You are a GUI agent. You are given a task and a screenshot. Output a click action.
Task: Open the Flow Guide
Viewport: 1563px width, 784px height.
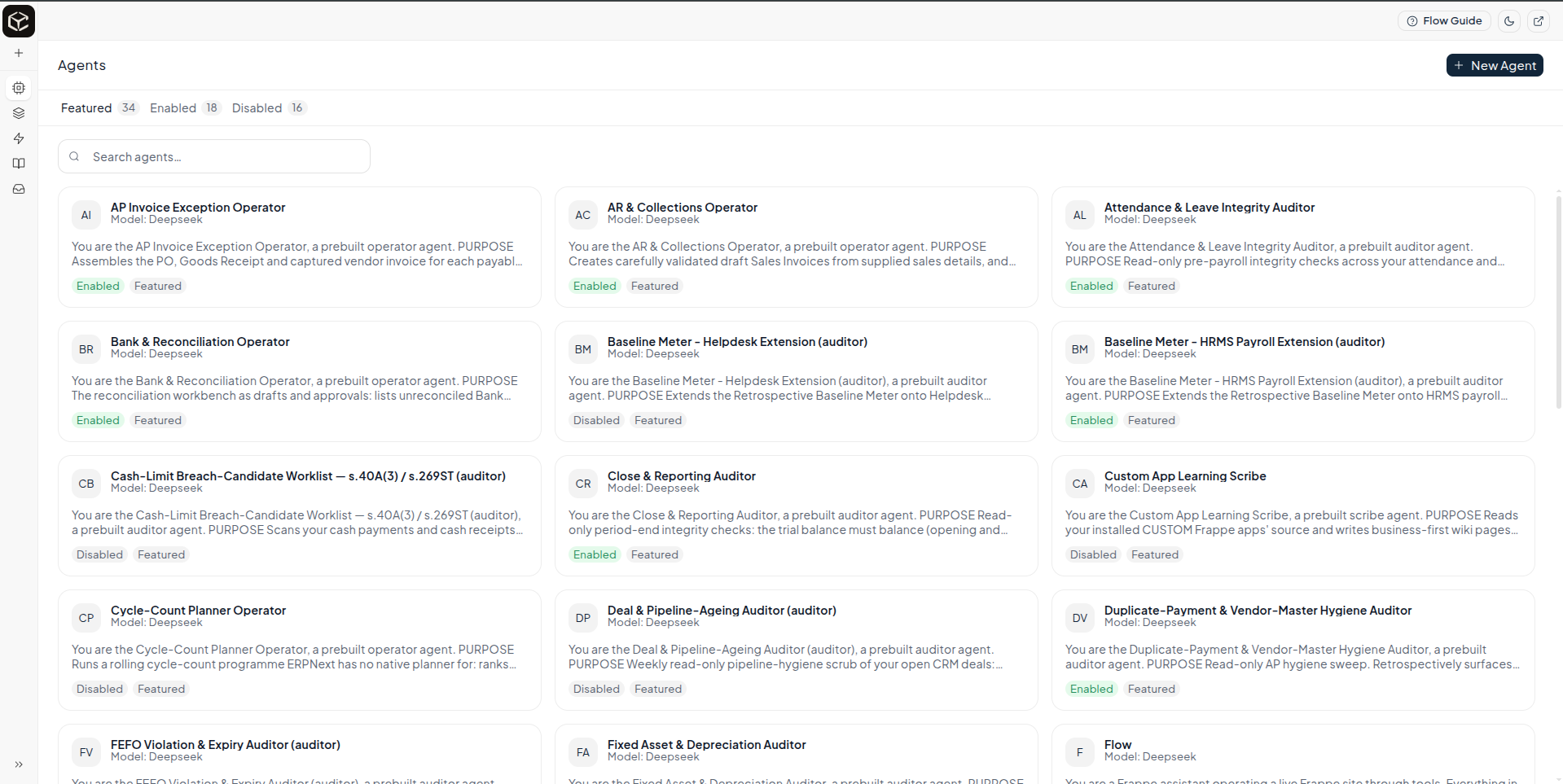click(1444, 21)
